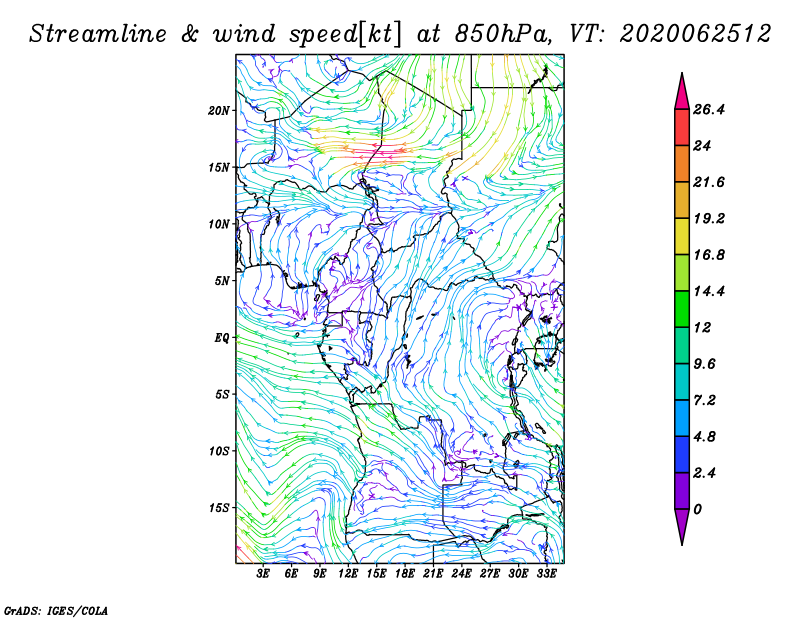This screenshot has height=618, width=800.
Task: Click the red high-speed streamline near 16N
Action: (378, 150)
